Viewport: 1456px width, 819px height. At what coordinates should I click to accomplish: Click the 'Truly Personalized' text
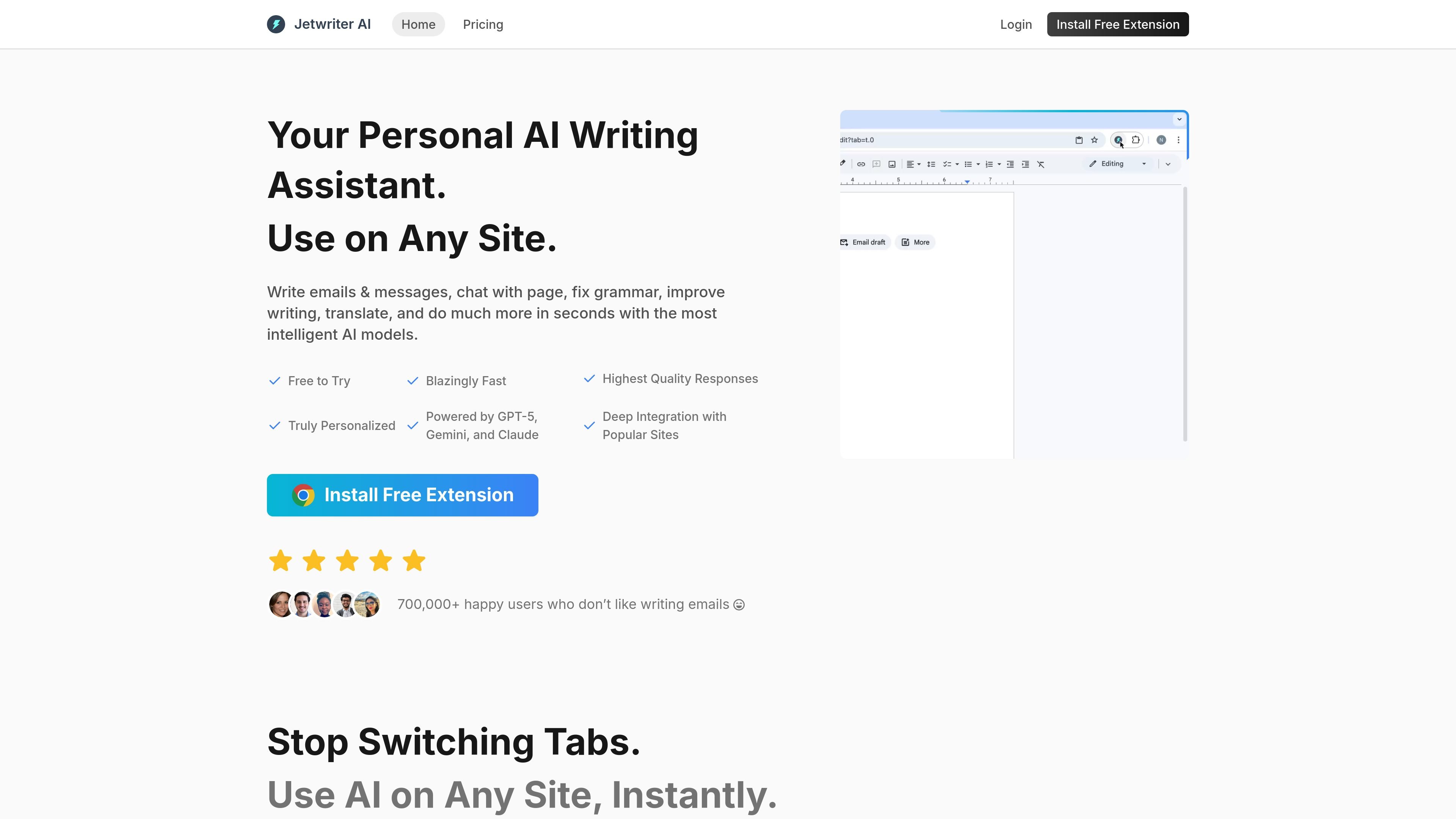tap(342, 425)
